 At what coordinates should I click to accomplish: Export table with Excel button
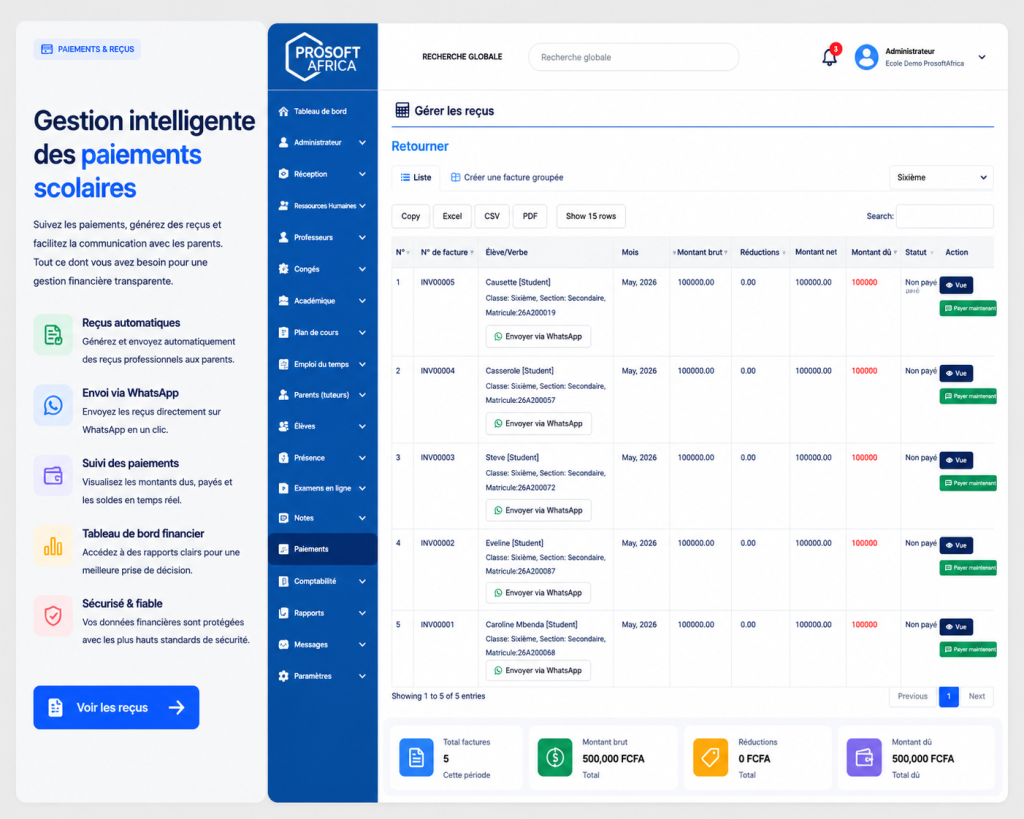point(452,216)
